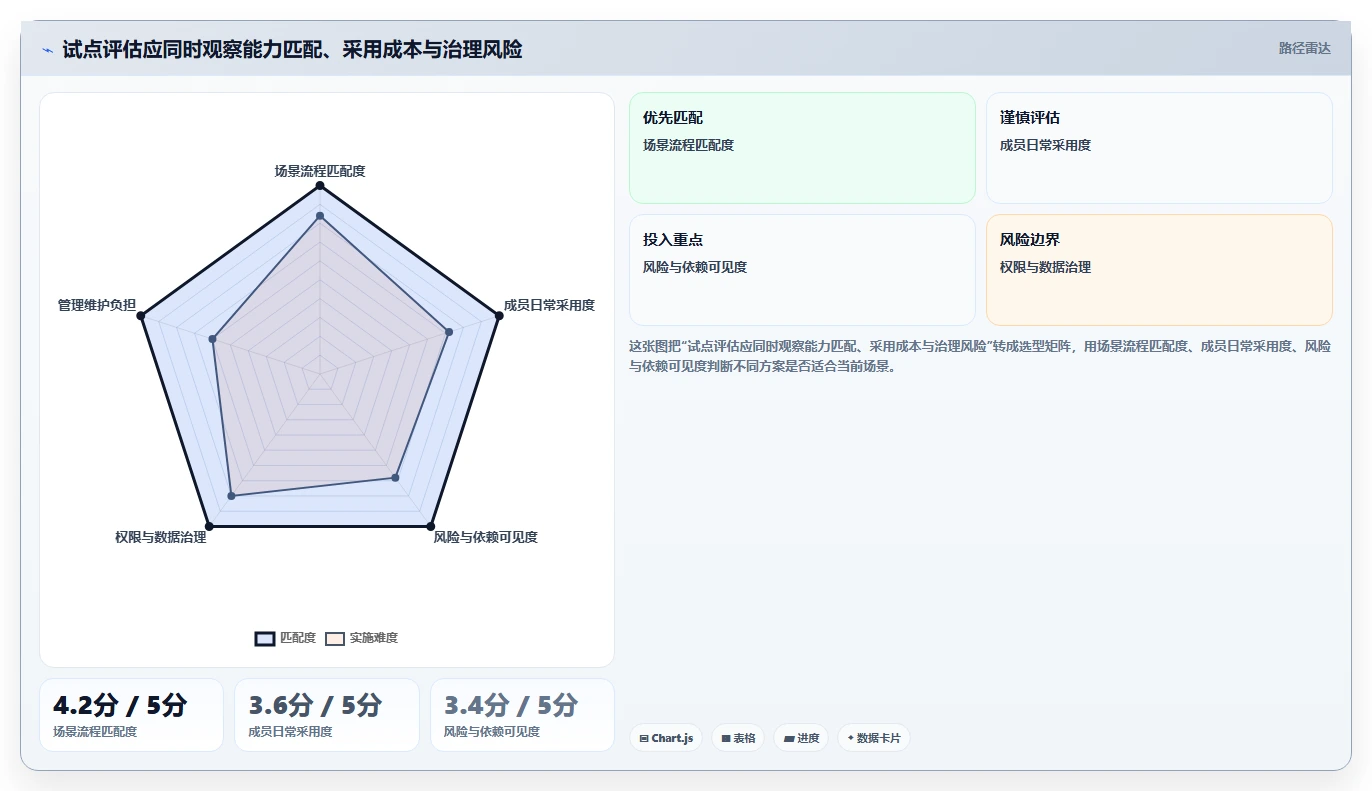
Task: Click the 管理维护负担 radar axis label
Action: (97, 305)
